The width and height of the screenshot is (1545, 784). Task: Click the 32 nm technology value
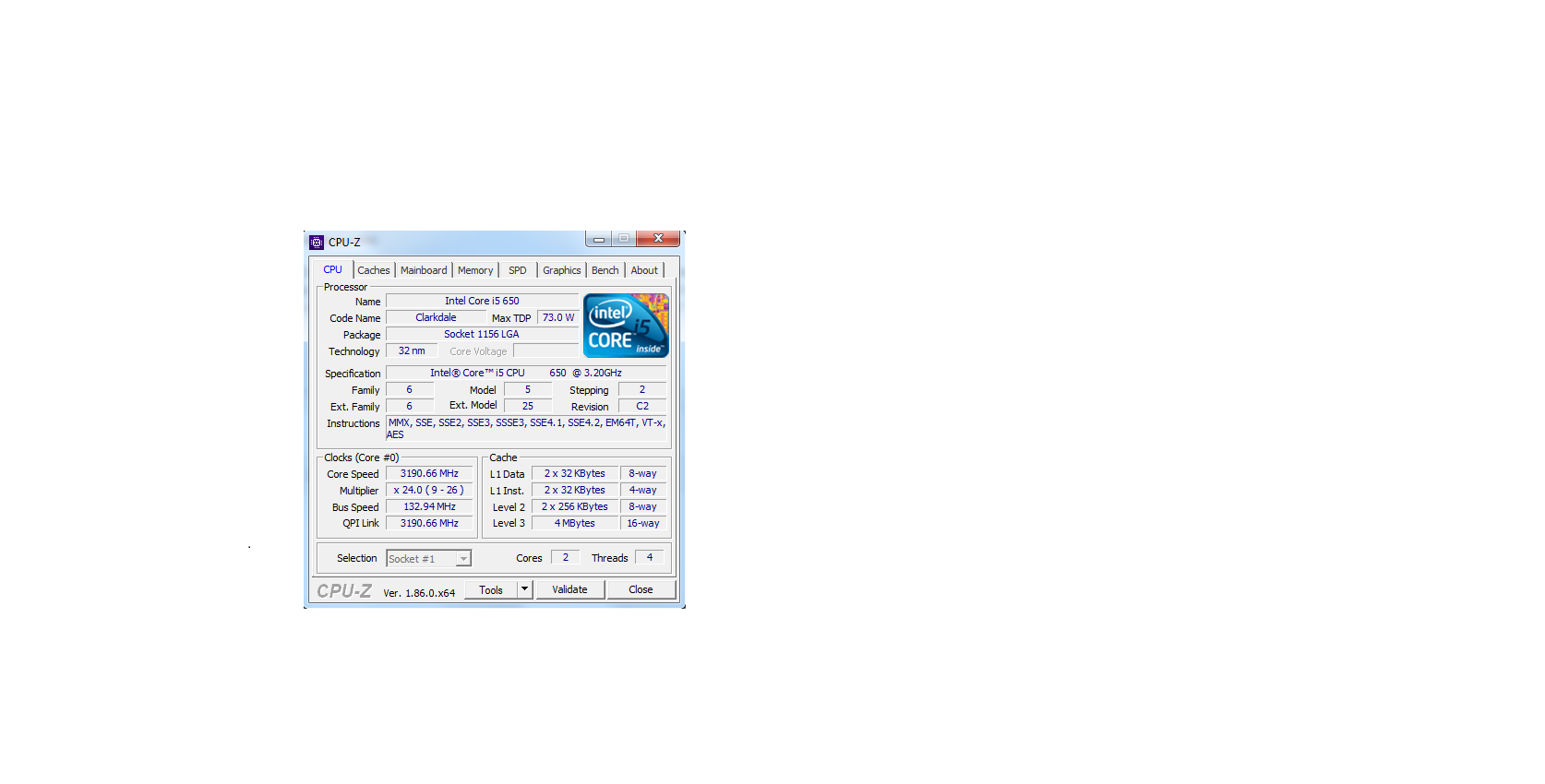[x=412, y=350]
